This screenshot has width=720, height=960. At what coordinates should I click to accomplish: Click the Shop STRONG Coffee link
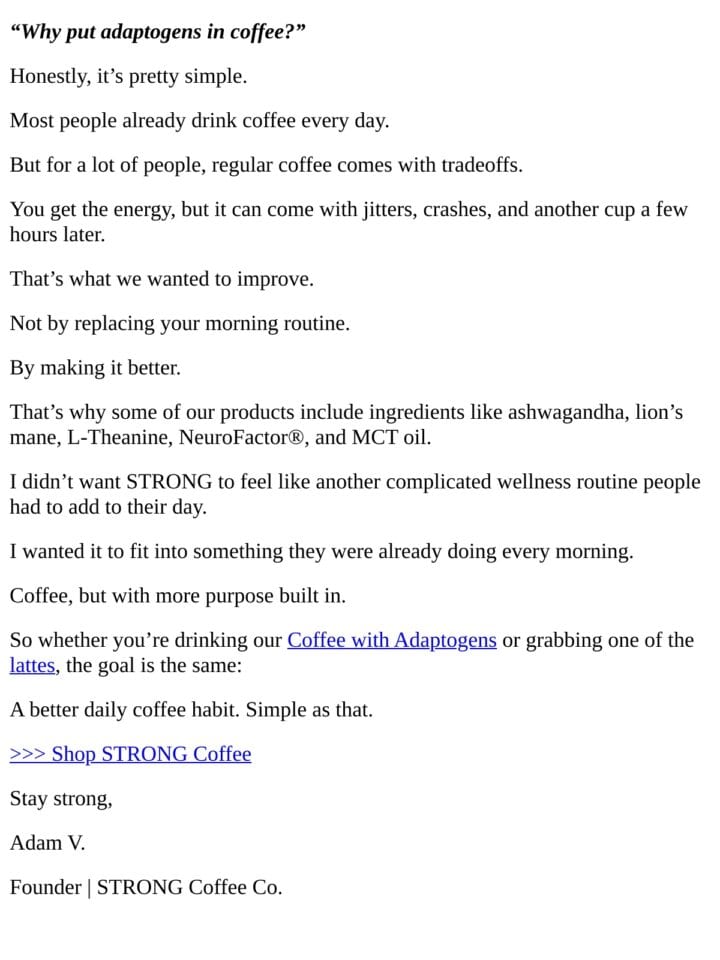[x=130, y=754]
